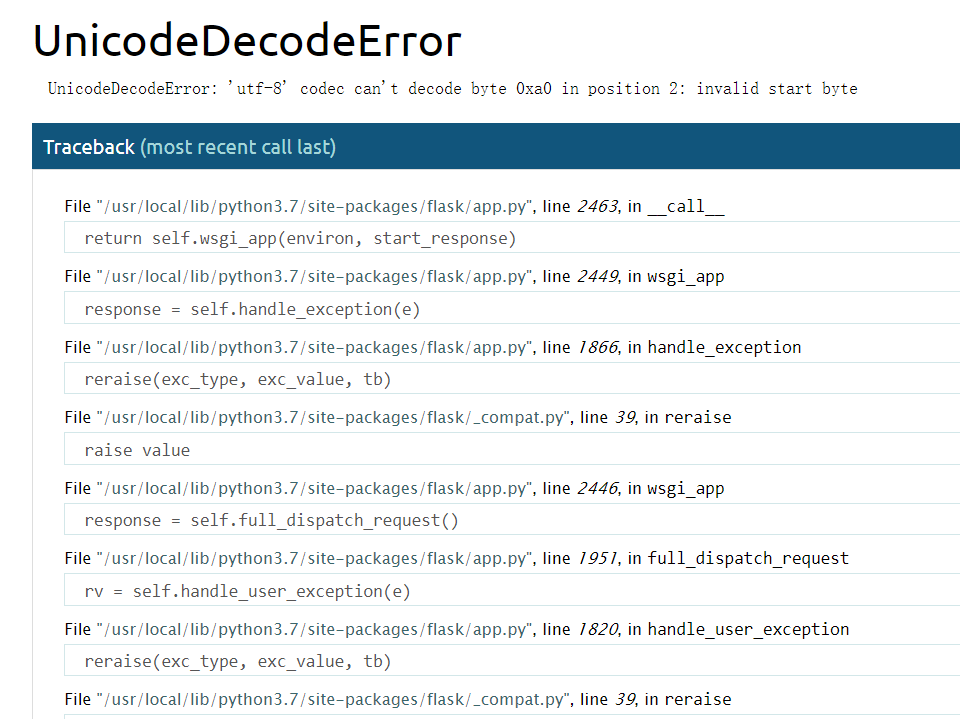The height and width of the screenshot is (719, 960).
Task: Open the app.py line 2449 wsgi_app frame
Action: (394, 277)
